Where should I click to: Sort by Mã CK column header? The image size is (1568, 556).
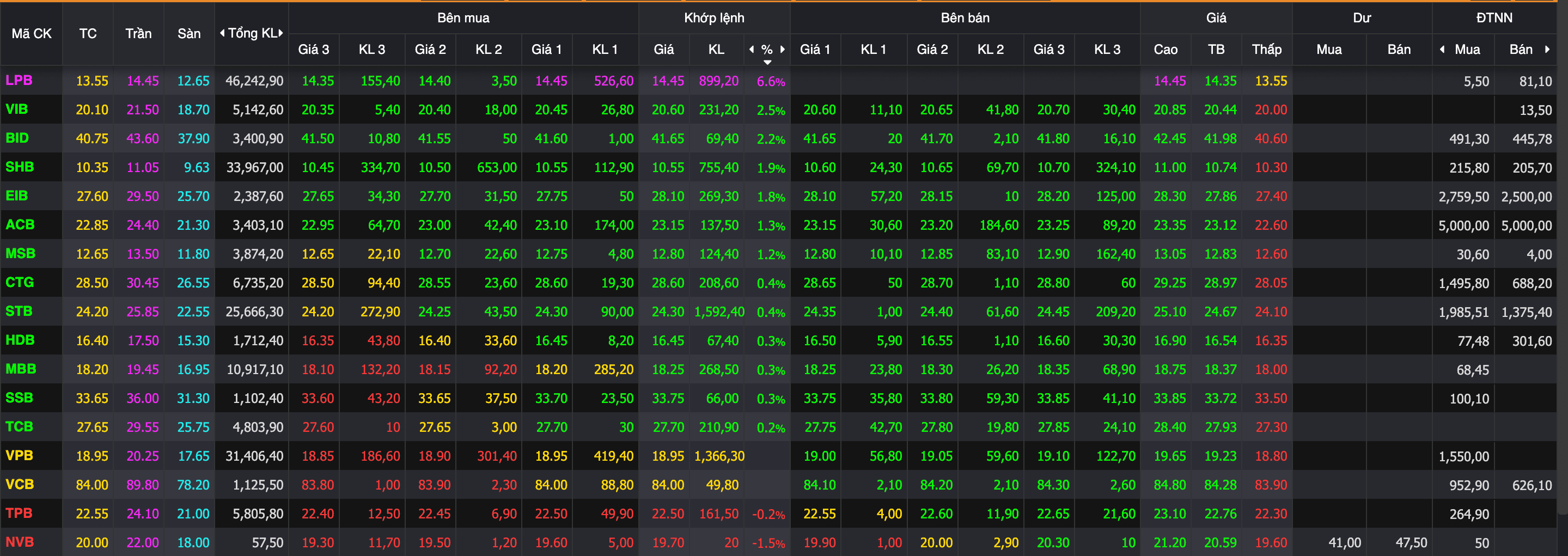[x=32, y=33]
